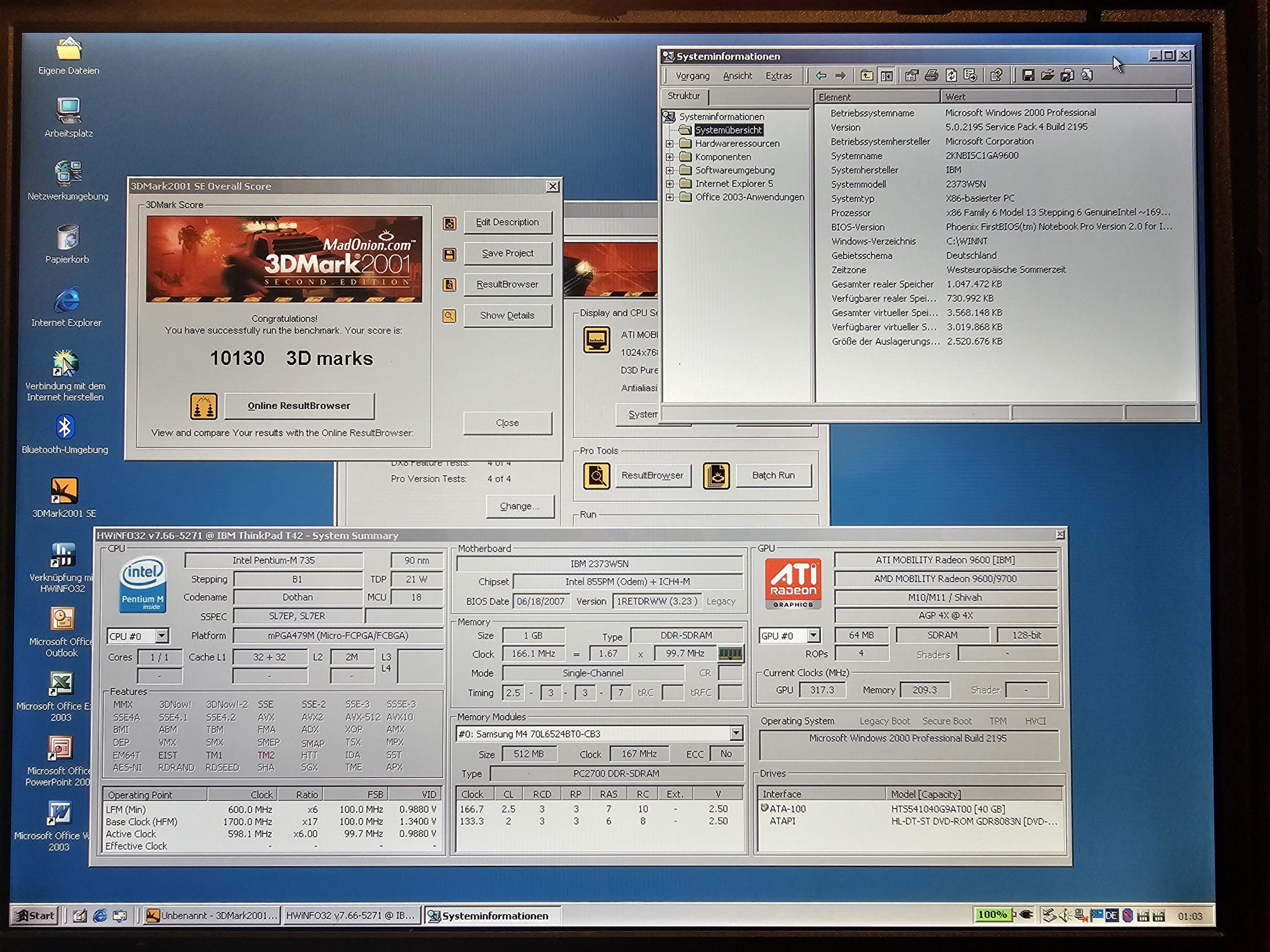Open the memory module Samsung dropdown
Viewport: 1270px width, 952px height.
[736, 734]
